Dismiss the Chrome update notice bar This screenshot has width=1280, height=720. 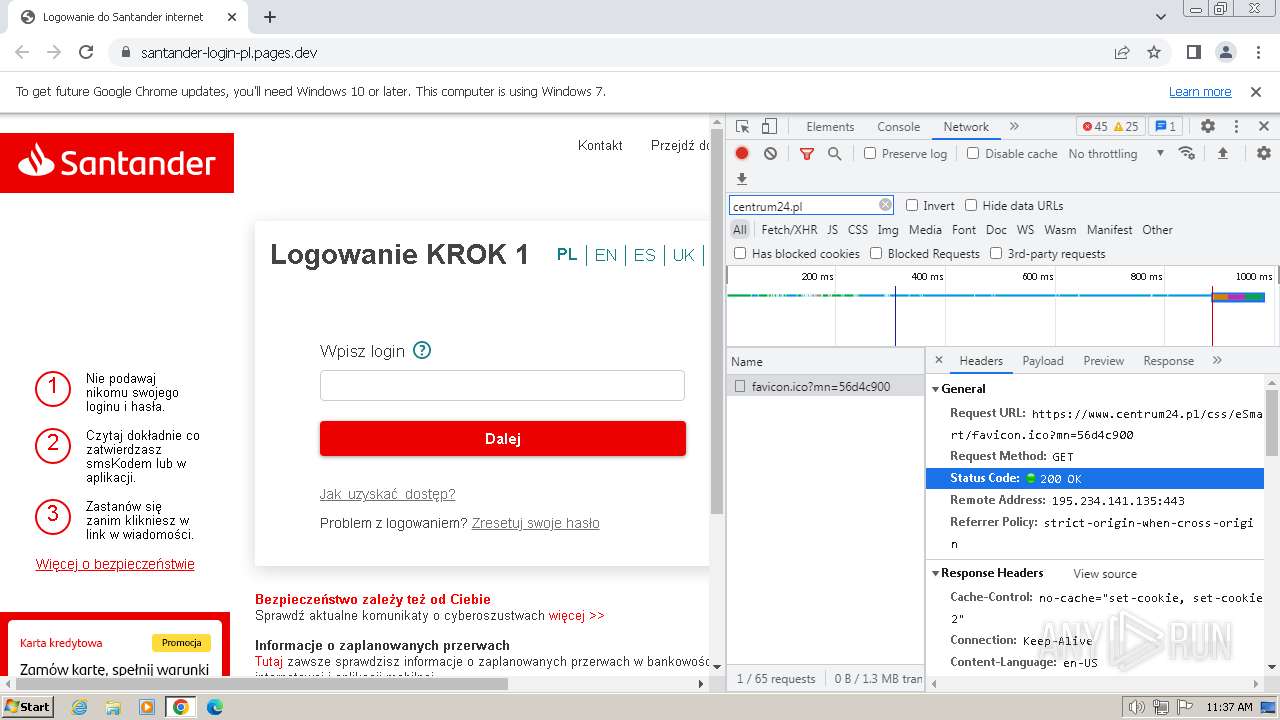[x=1256, y=92]
